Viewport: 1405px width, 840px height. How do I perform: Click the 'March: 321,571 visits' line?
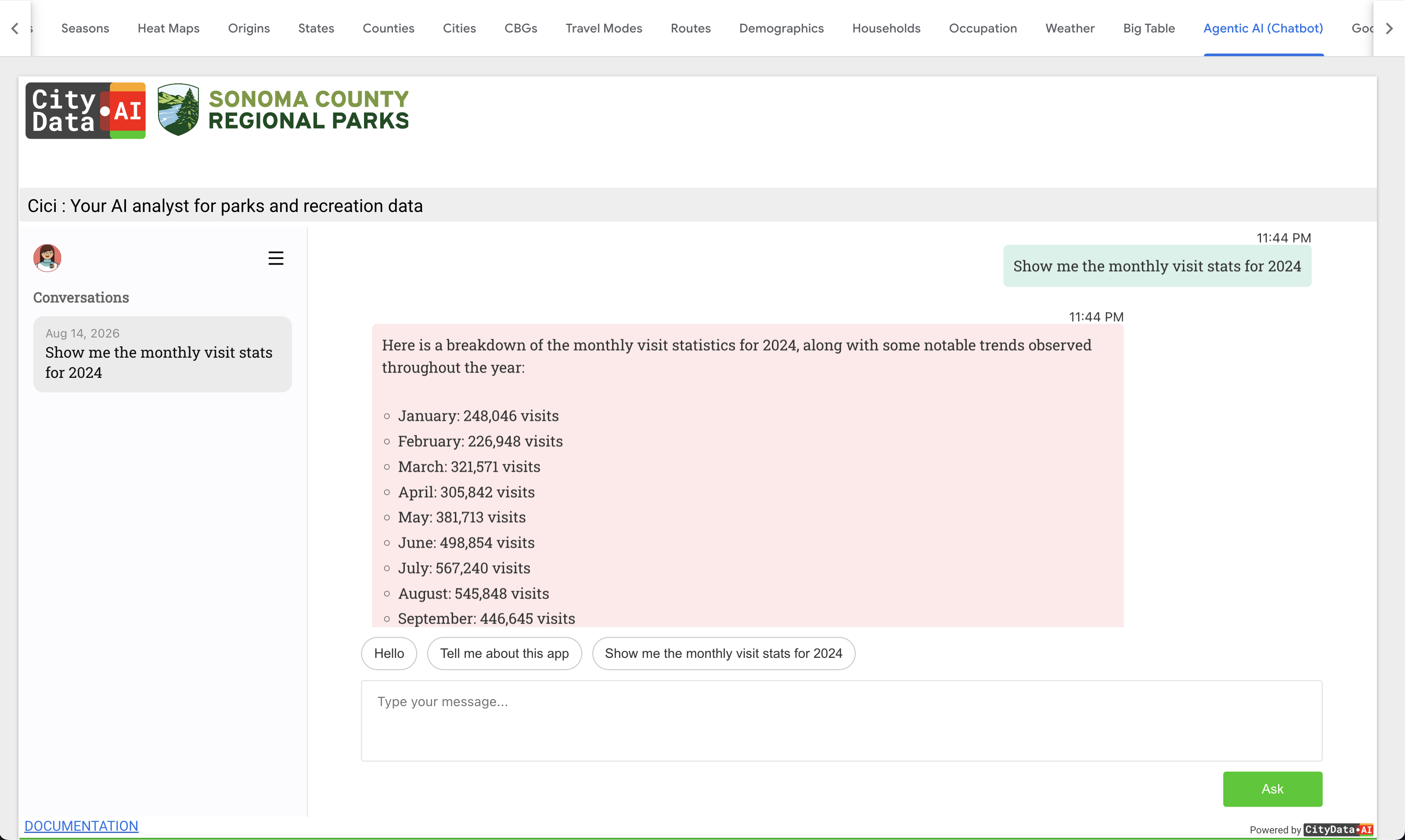point(469,467)
